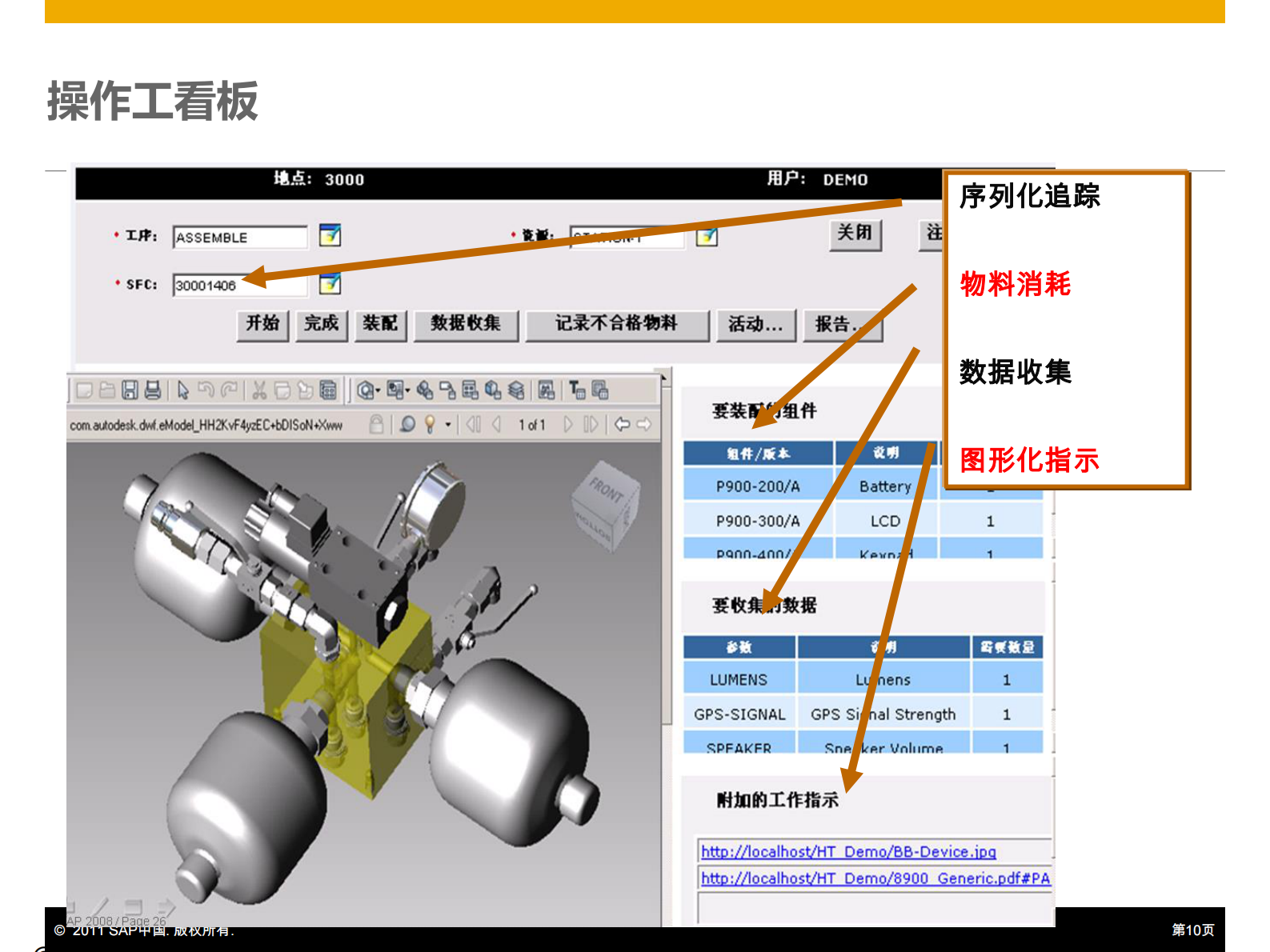Viewport: 1270px width, 952px height.
Task: Open the BB-Device.jpg work instruction link
Action: click(848, 852)
